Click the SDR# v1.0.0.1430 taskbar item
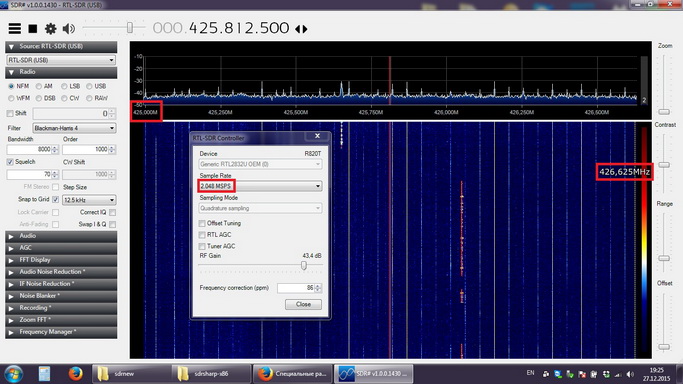683x384 pixels. point(374,374)
